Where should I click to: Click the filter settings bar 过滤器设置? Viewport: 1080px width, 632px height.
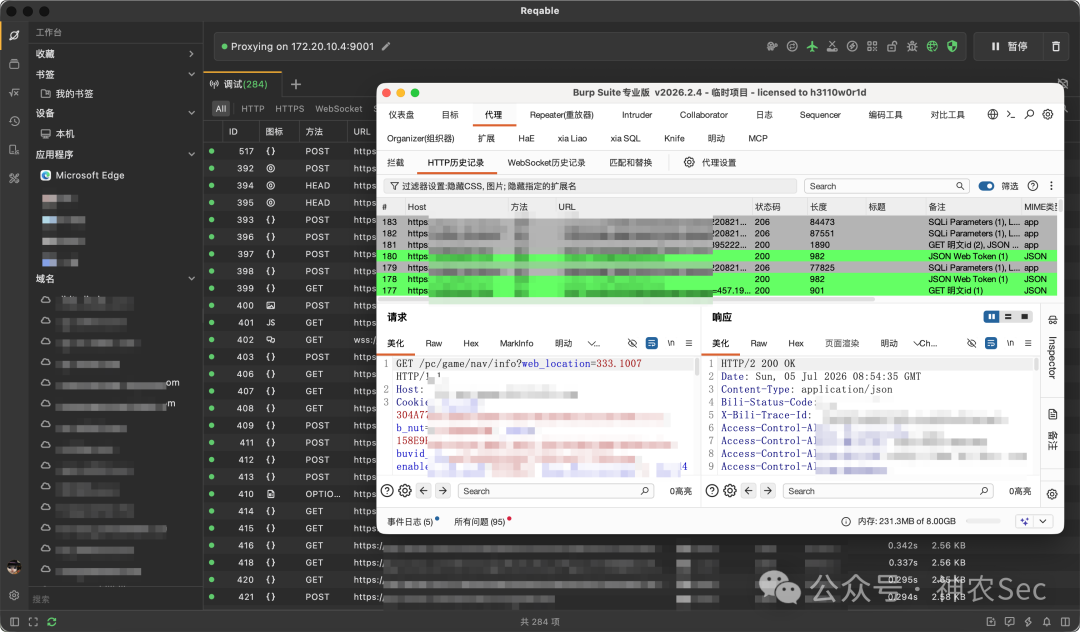[590, 186]
